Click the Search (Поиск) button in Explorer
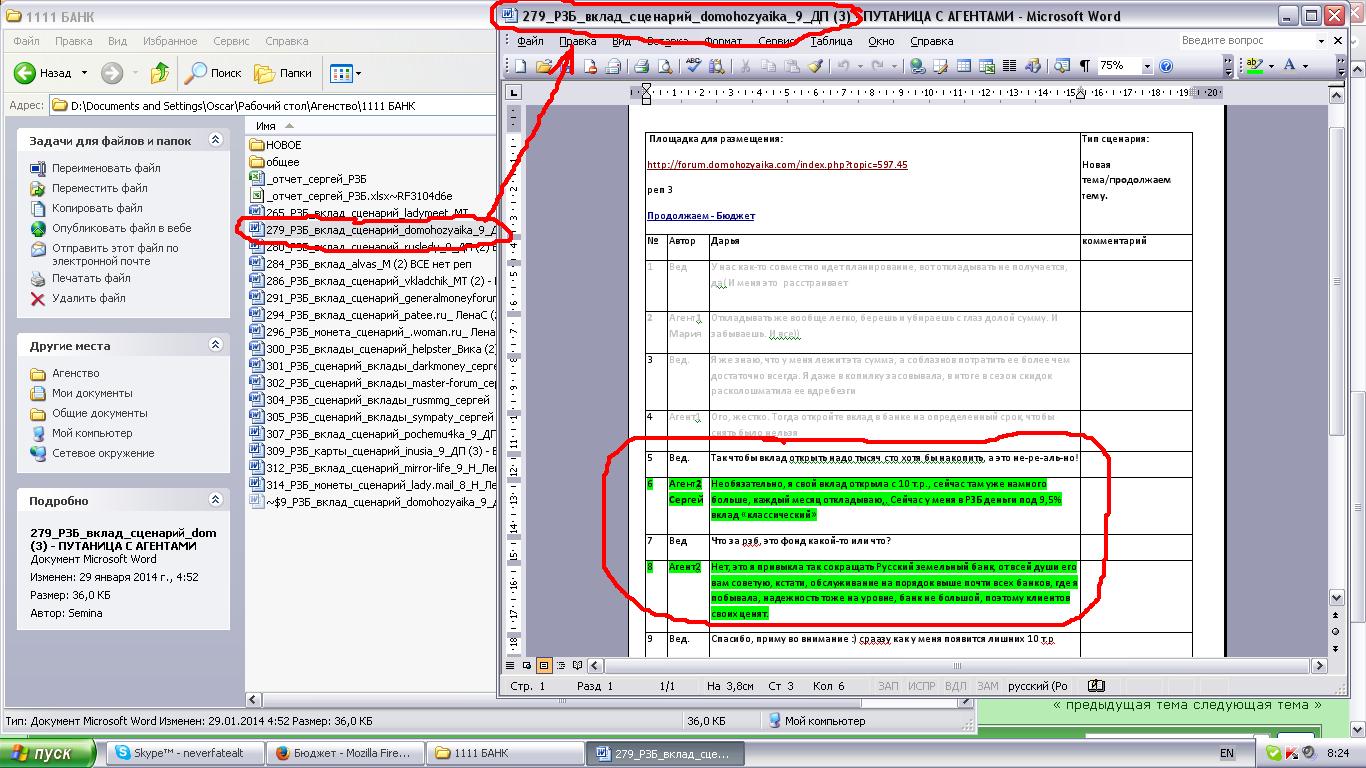 [214, 73]
